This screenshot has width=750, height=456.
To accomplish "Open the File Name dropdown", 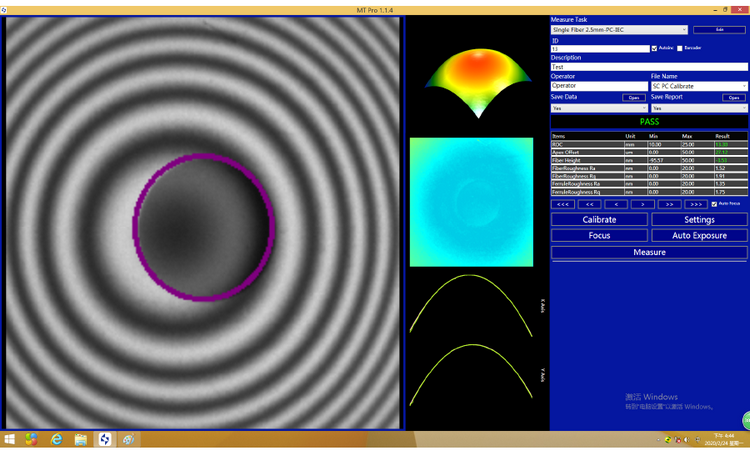I will [x=743, y=86].
